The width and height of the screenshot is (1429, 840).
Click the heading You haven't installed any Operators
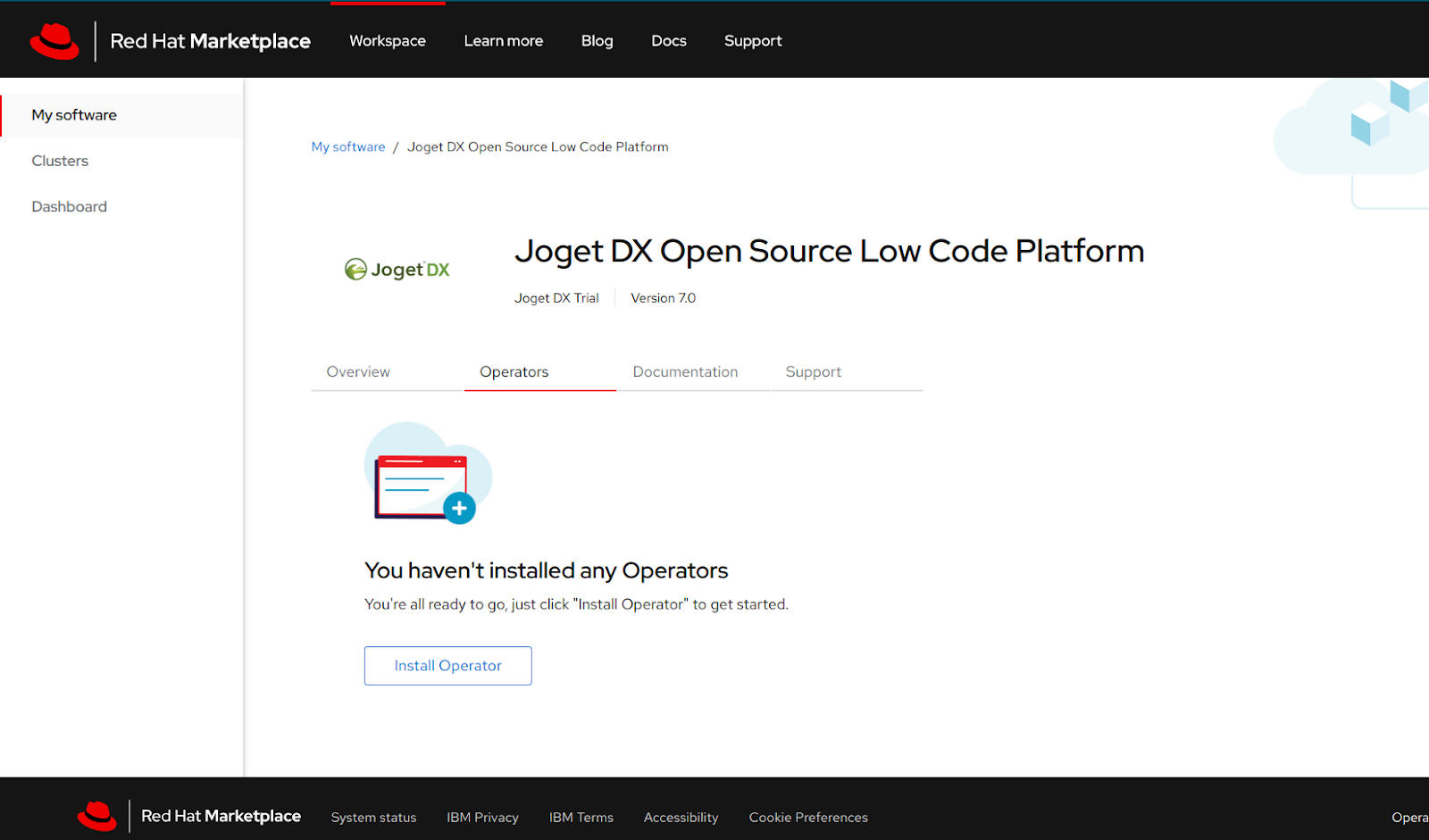pyautogui.click(x=547, y=570)
